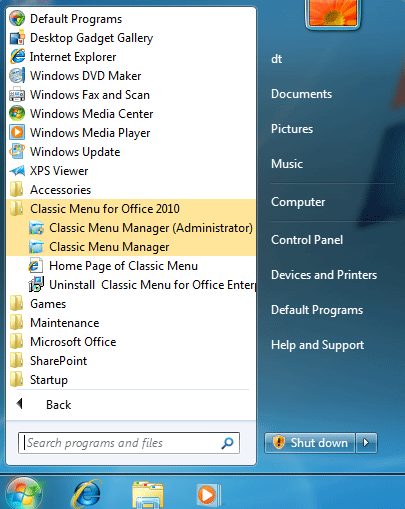Click the user account picture thumbnail
Image resolution: width=405 pixels, height=509 pixels.
pyautogui.click(x=333, y=13)
